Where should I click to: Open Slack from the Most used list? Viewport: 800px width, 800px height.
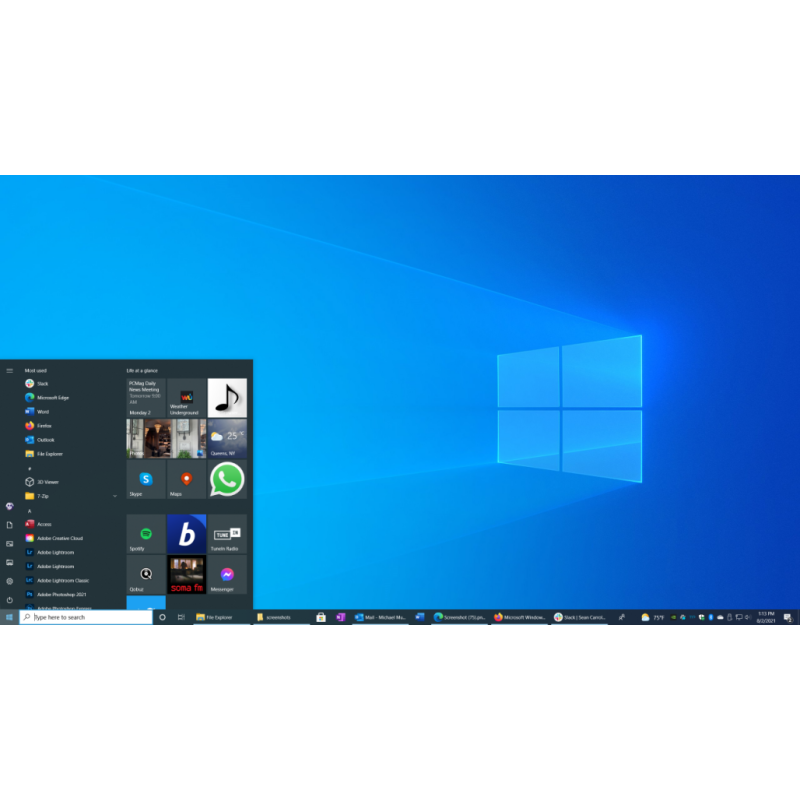point(42,383)
